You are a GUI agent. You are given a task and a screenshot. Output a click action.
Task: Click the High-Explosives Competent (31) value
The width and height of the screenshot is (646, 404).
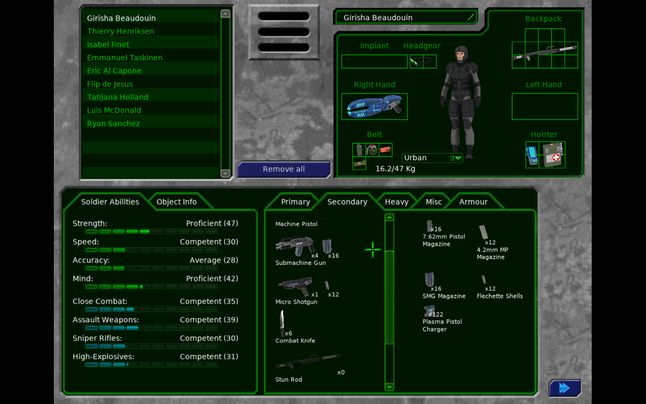click(x=208, y=357)
